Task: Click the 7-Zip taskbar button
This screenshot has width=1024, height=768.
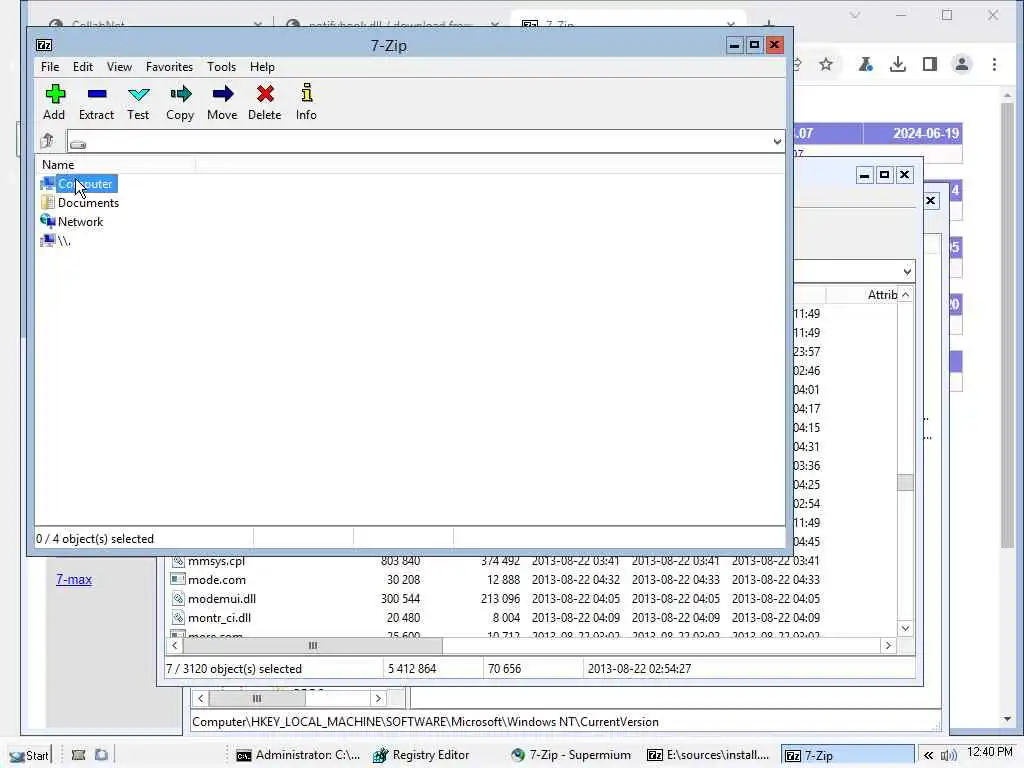Action: pyautogui.click(x=848, y=755)
